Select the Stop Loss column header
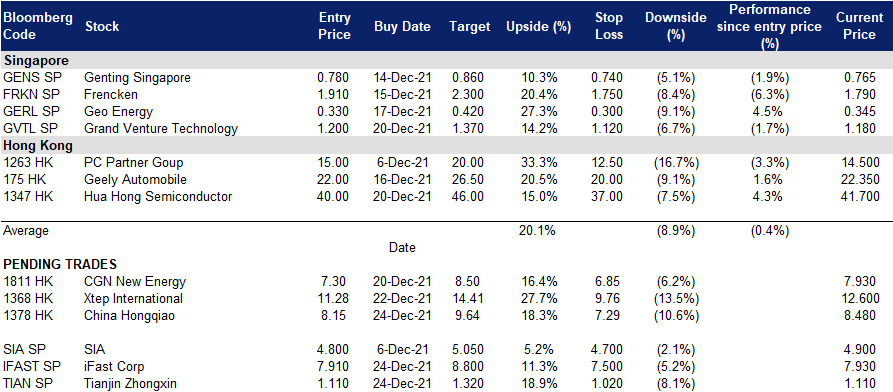893x392 pixels. [609, 26]
